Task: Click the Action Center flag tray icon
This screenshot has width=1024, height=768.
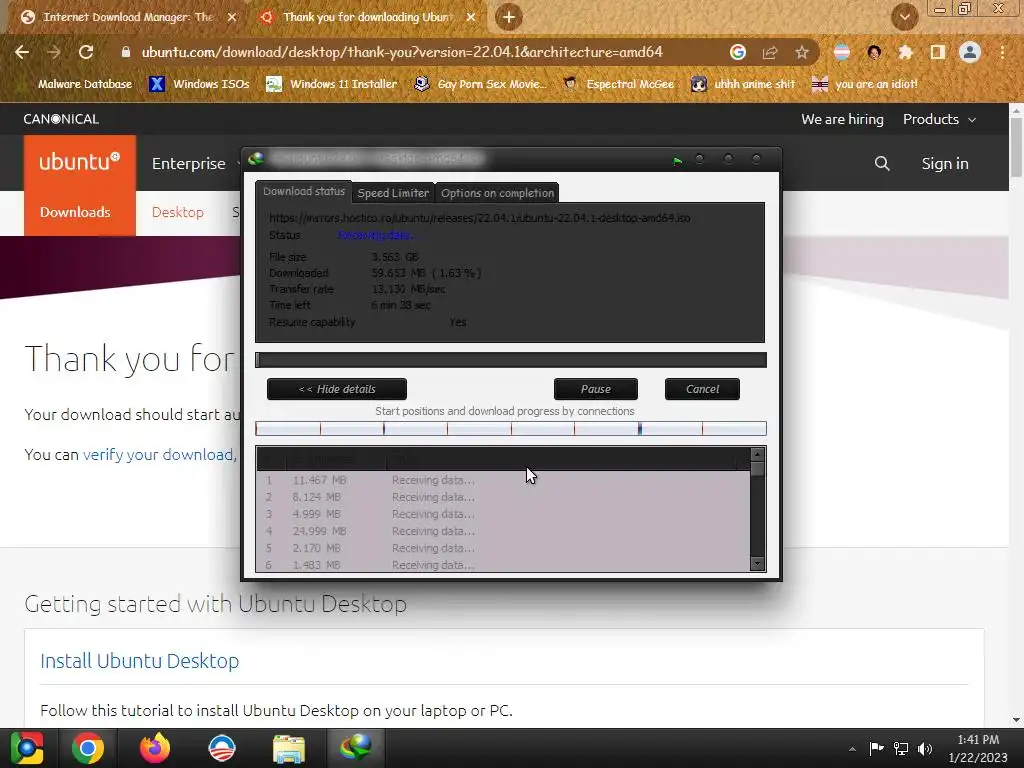Action: click(876, 748)
